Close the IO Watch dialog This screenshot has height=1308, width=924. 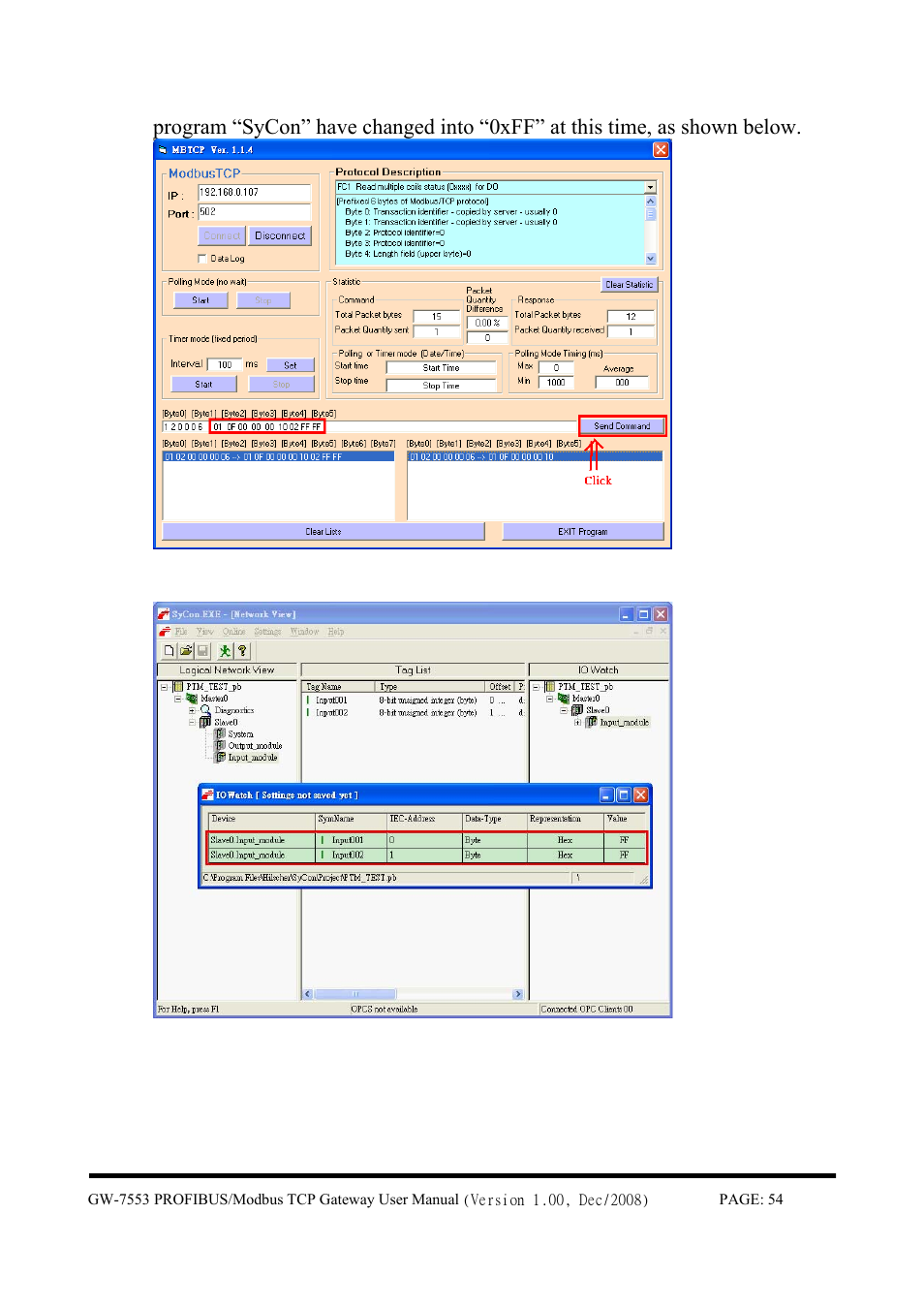point(641,795)
